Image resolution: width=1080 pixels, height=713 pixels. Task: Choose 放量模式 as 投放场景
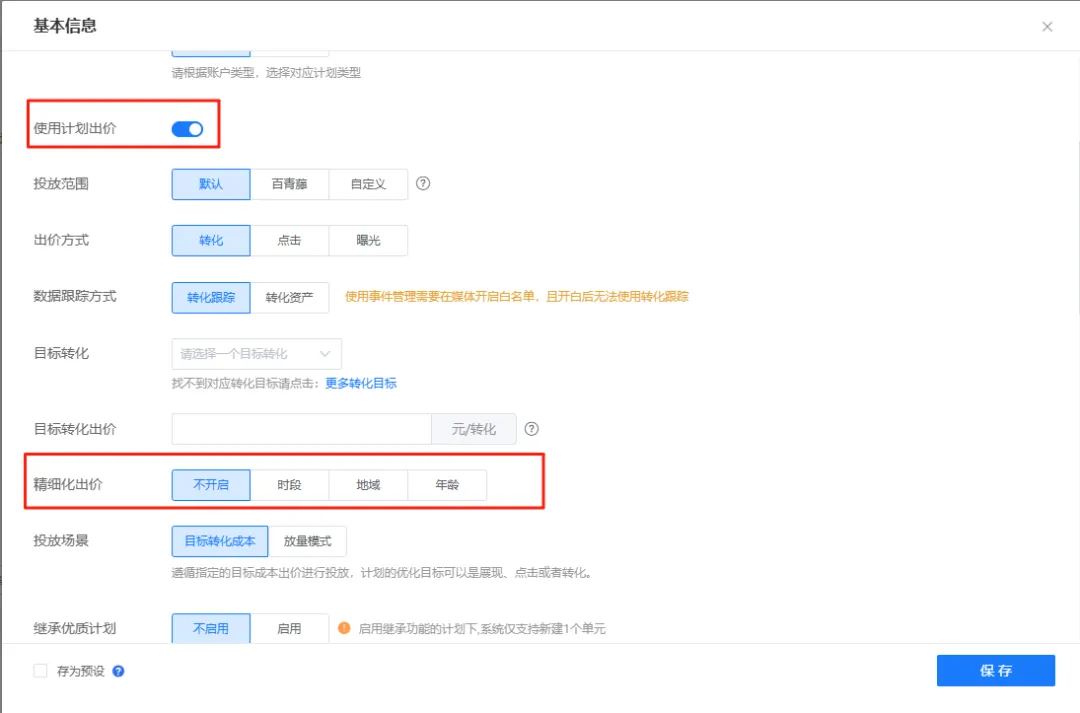(x=307, y=541)
